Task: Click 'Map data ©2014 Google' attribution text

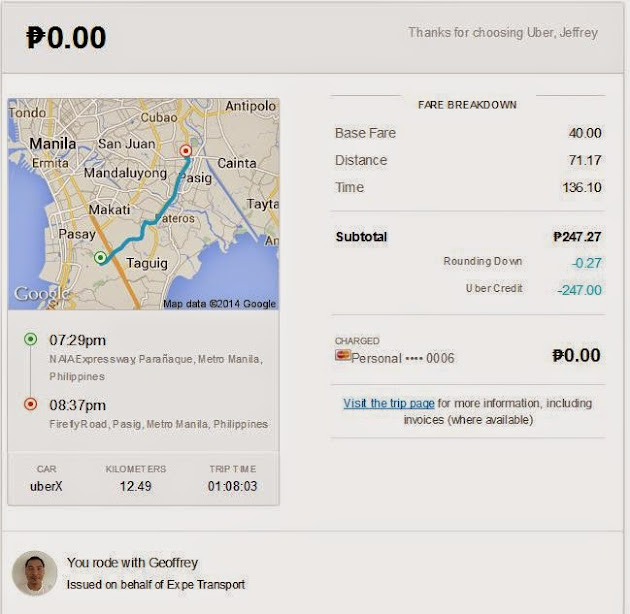Action: [x=219, y=303]
